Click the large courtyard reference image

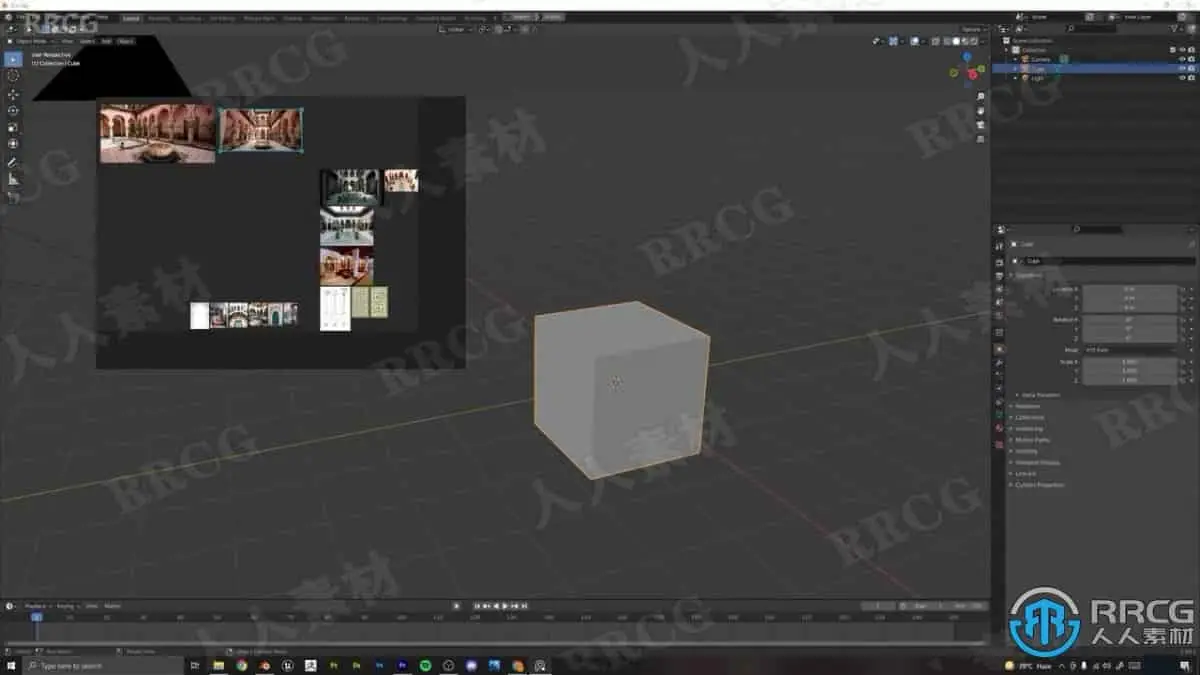point(157,133)
